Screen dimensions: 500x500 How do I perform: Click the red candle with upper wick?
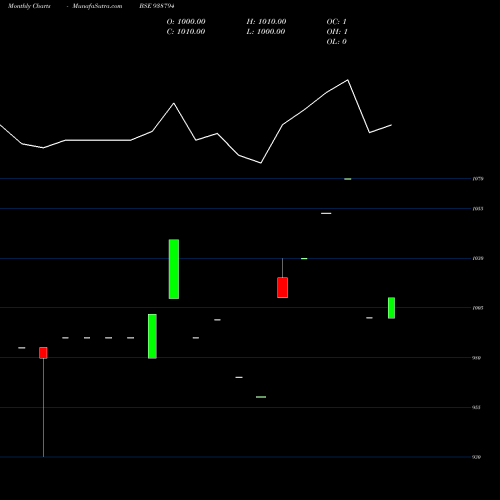point(282,287)
